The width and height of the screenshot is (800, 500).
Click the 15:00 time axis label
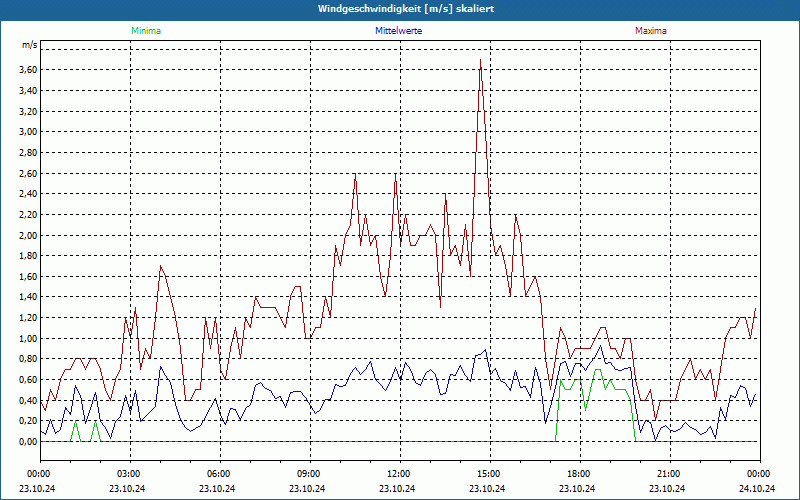click(490, 474)
